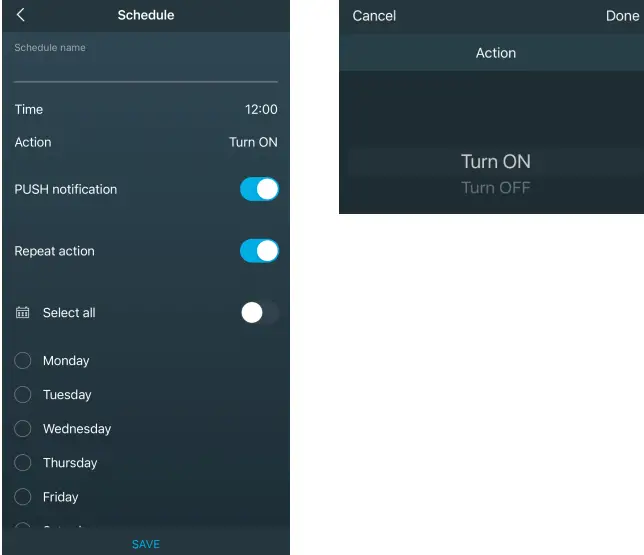Mark the Thursday radio circle

pos(23,463)
